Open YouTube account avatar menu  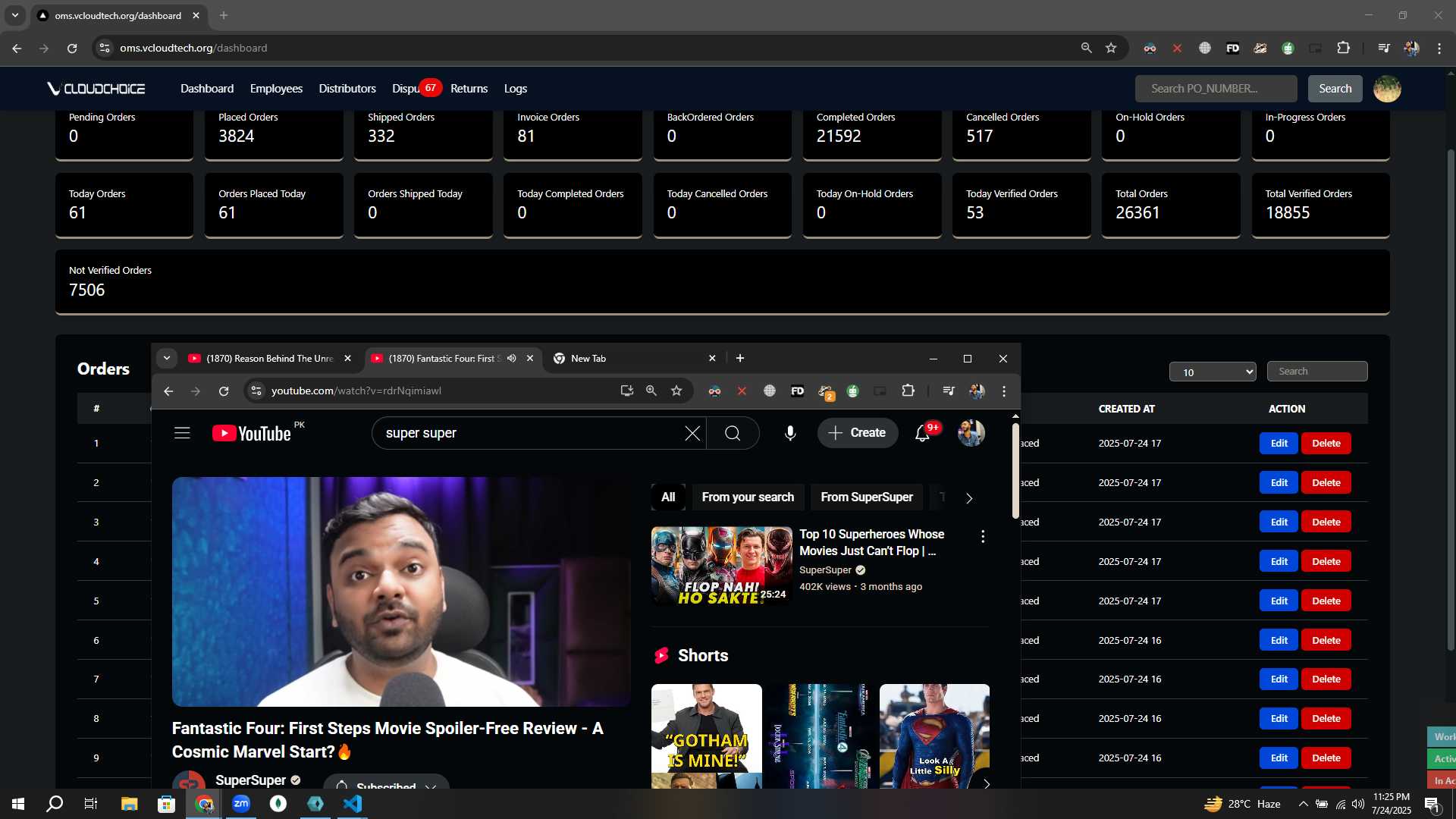point(971,433)
